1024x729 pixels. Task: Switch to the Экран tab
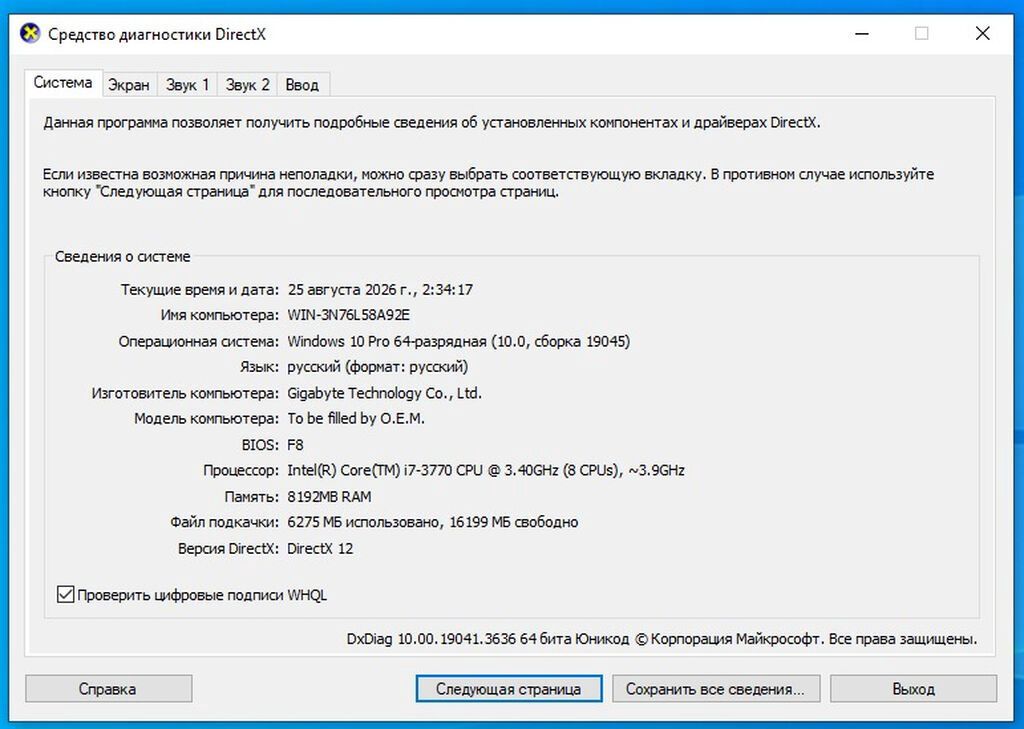(129, 84)
